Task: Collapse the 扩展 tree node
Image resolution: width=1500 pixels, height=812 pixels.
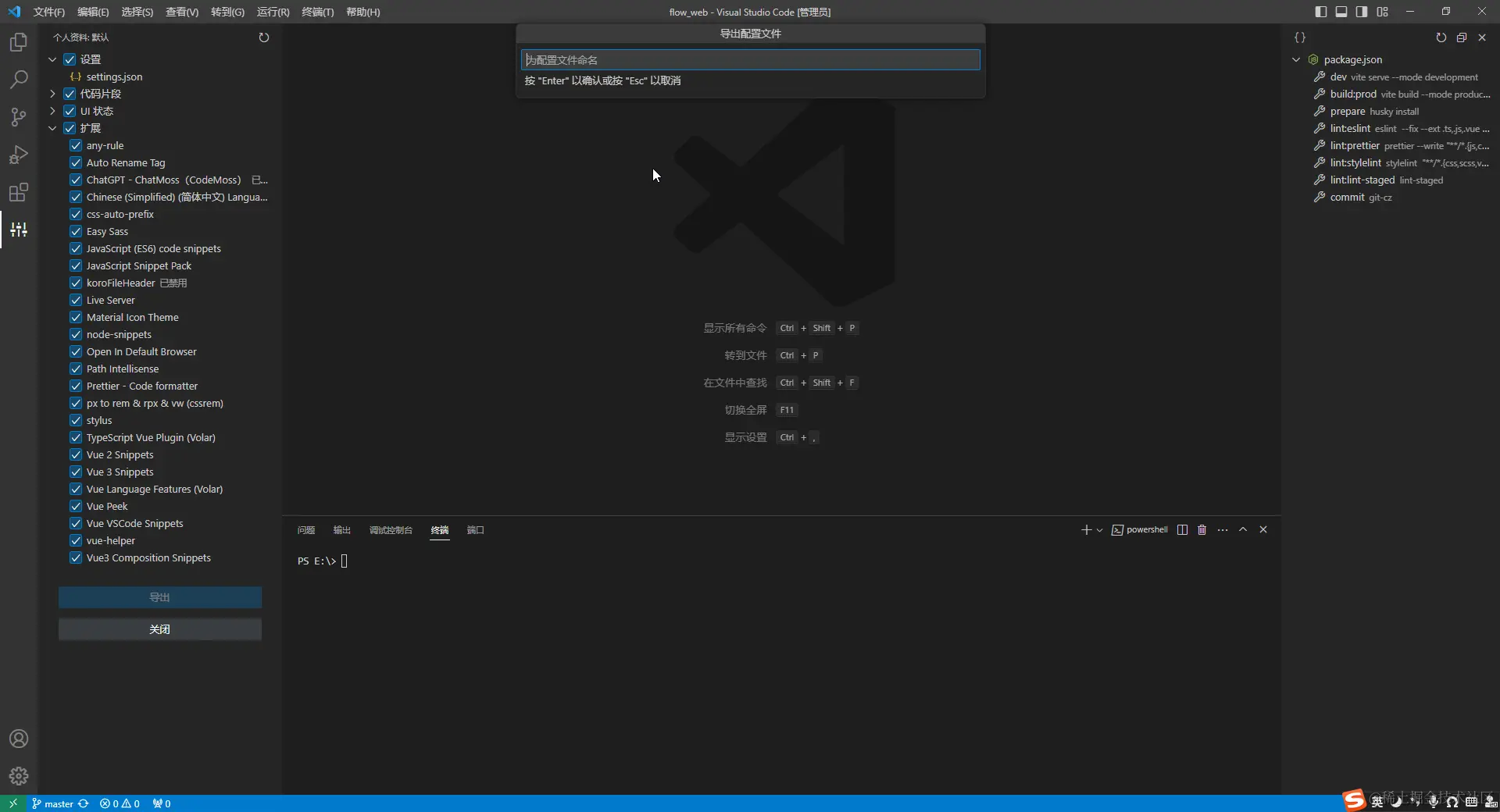Action: click(x=52, y=128)
